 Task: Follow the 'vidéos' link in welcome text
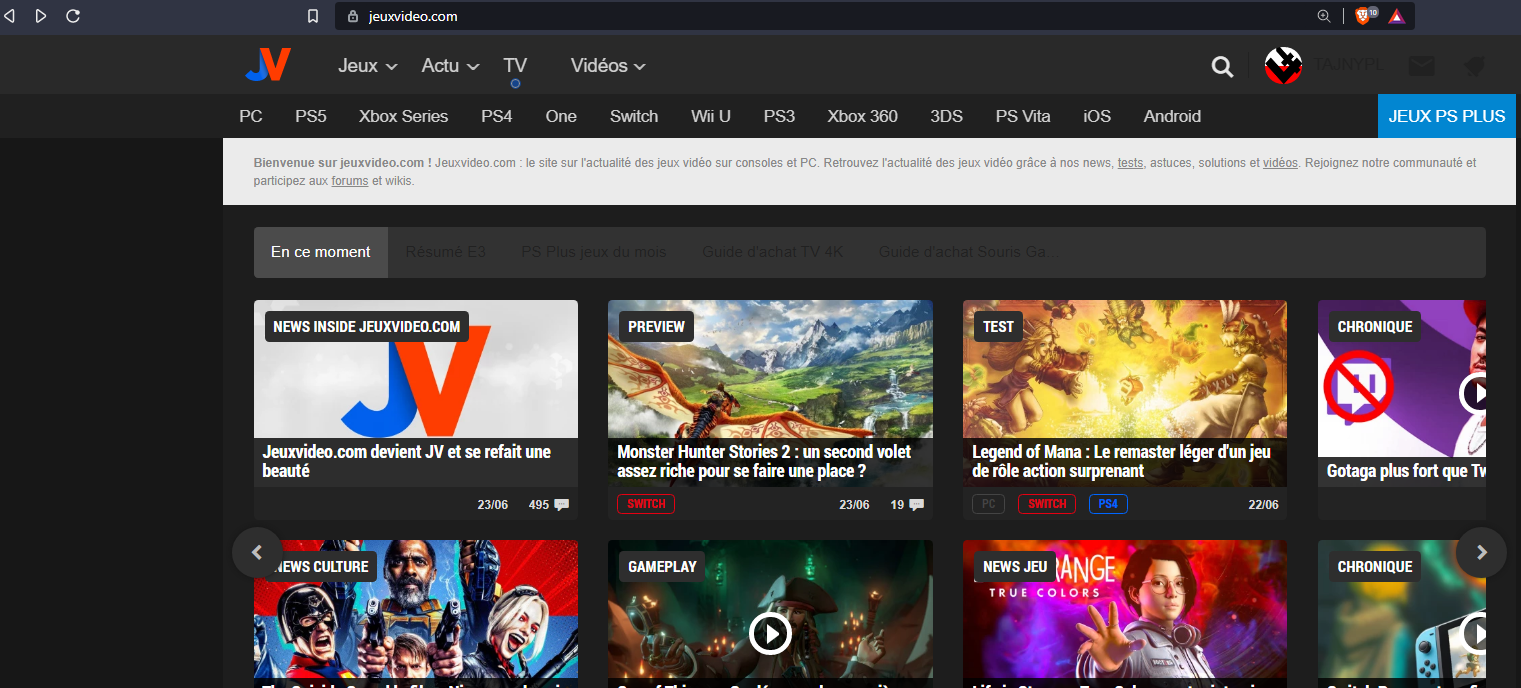[1280, 163]
